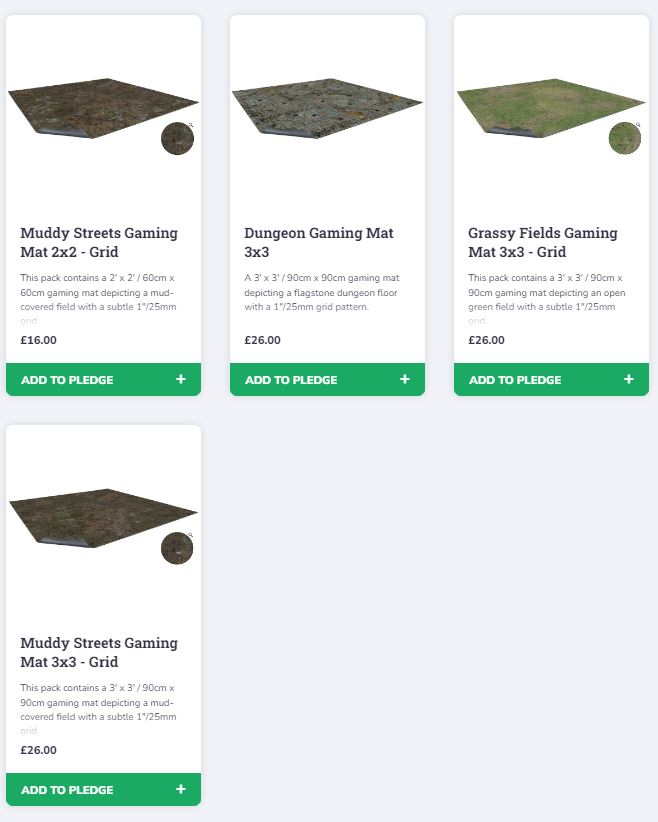
Task: Click the round zoom swatch on Muddy Streets 3x3
Action: coord(177,548)
